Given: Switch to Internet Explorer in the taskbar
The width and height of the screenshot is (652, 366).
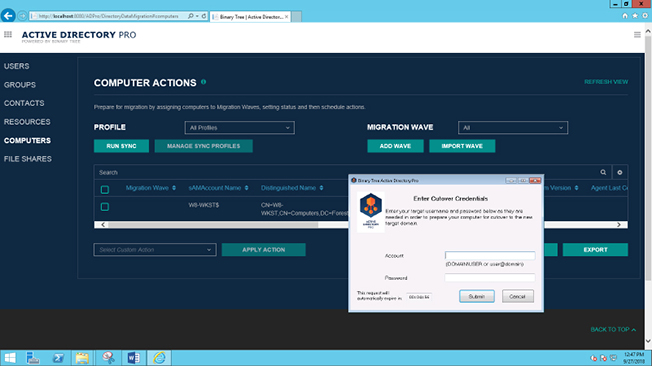Looking at the screenshot, I should 159,358.
